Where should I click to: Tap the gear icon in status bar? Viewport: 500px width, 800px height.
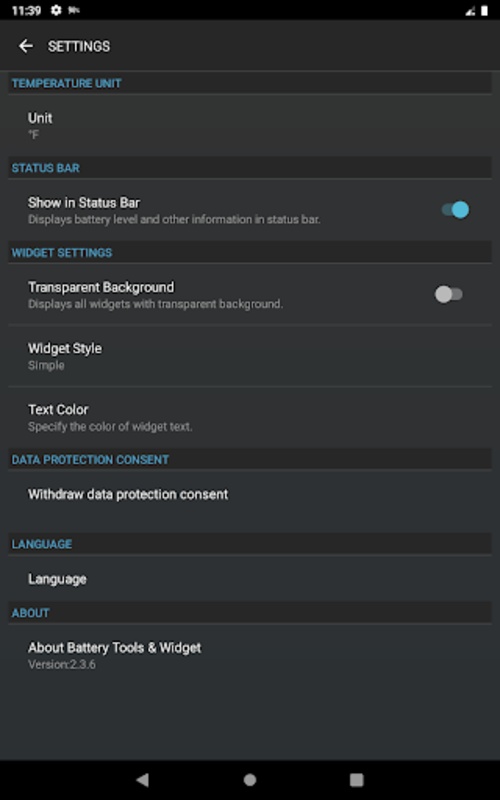(x=56, y=10)
